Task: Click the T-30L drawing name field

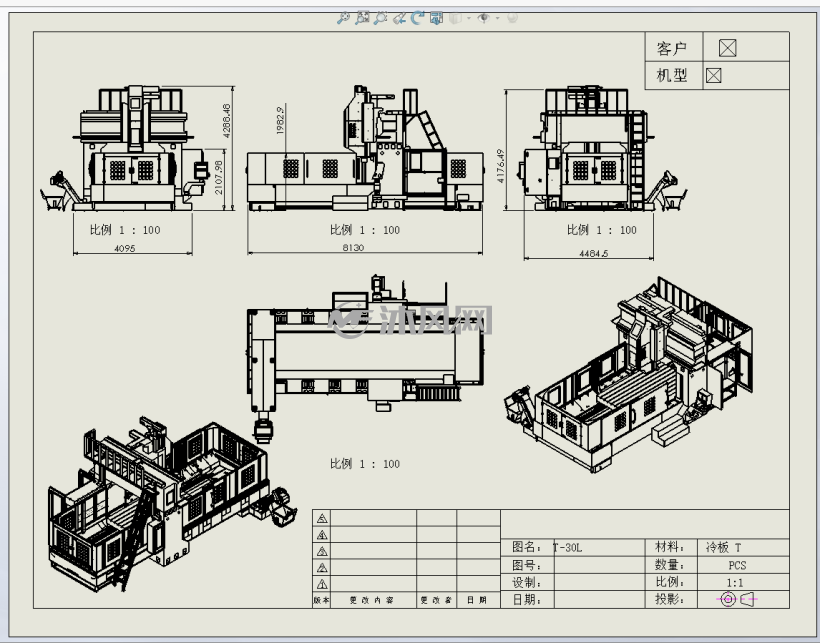Action: [x=599, y=547]
